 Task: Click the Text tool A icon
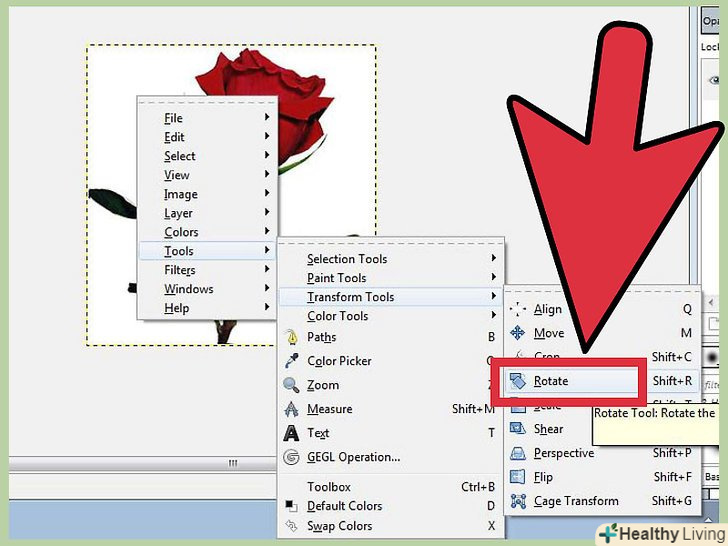291,433
